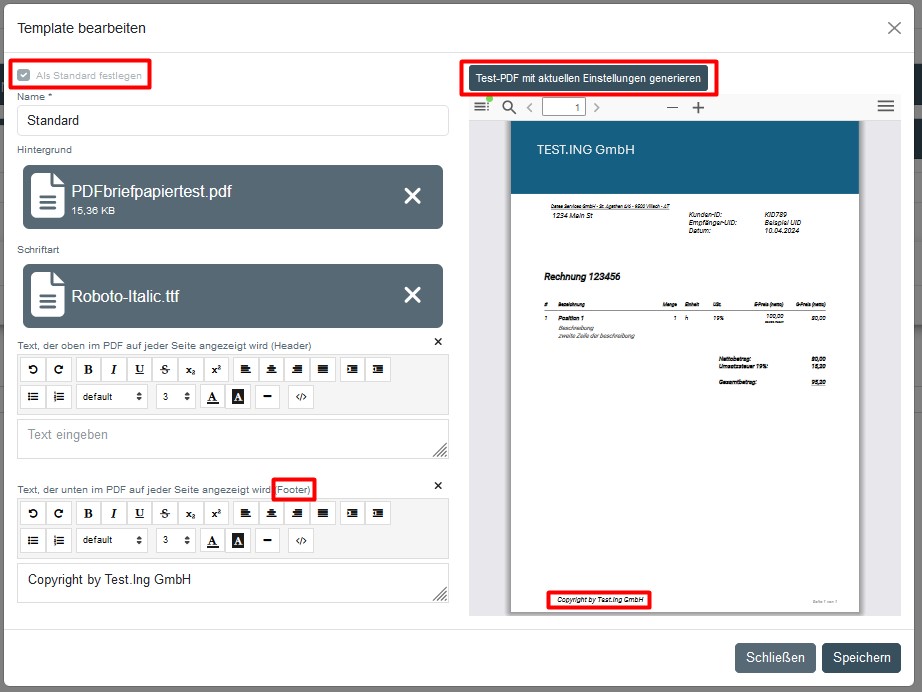Pick Header text background color

coord(238,397)
